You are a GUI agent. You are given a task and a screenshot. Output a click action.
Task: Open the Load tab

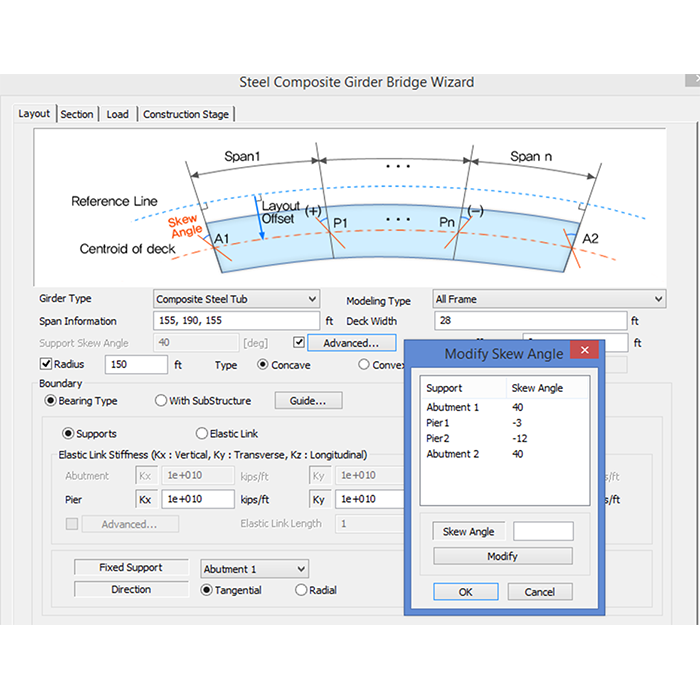pyautogui.click(x=118, y=114)
